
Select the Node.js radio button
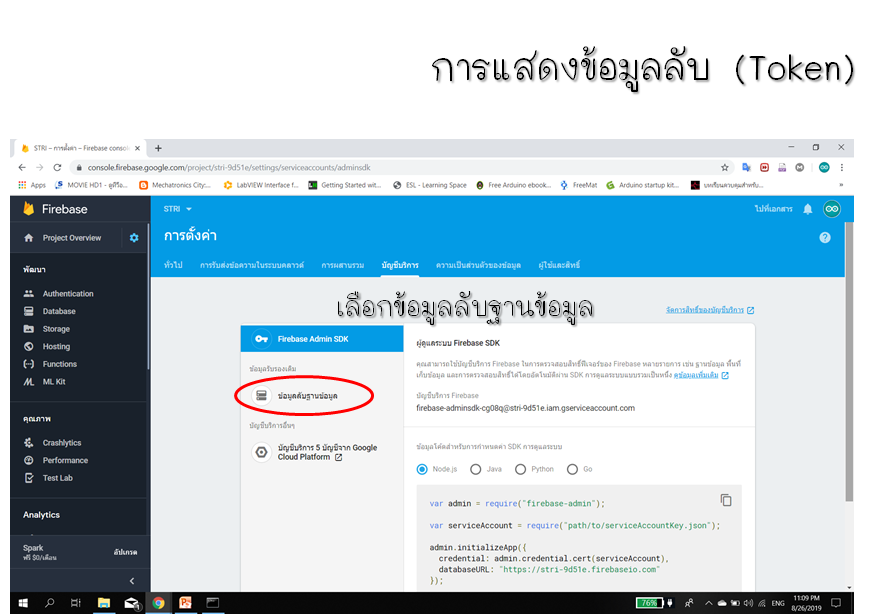(x=422, y=469)
